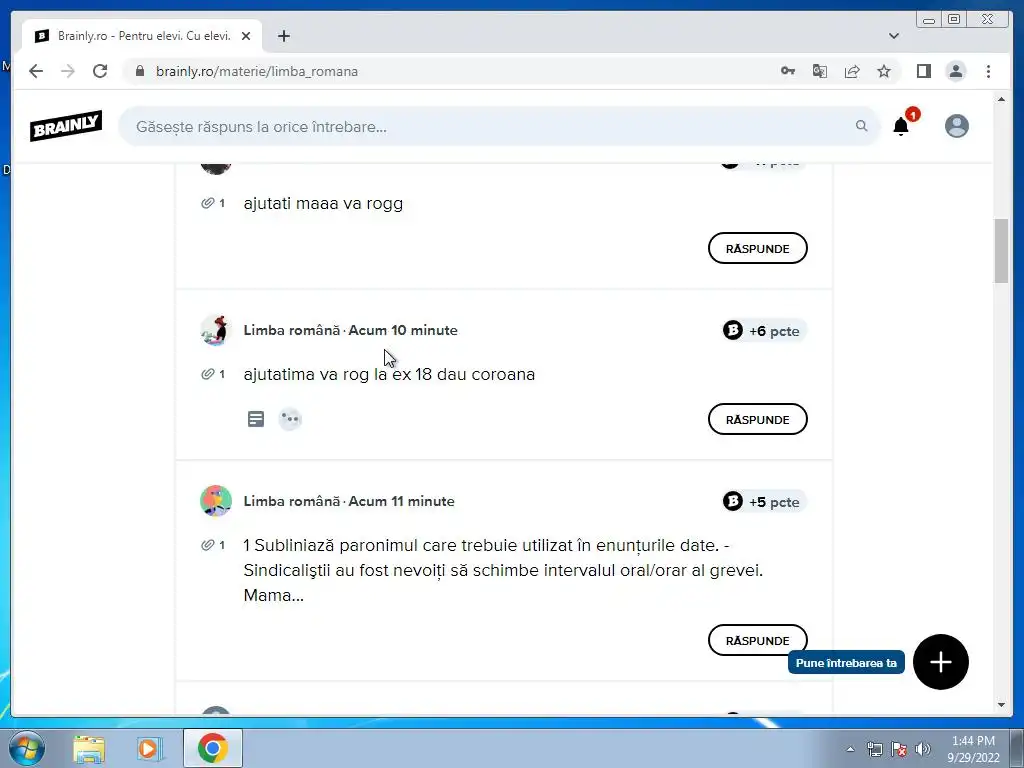Open the Action Center flag icon
The width and height of the screenshot is (1024, 768).
click(x=899, y=749)
